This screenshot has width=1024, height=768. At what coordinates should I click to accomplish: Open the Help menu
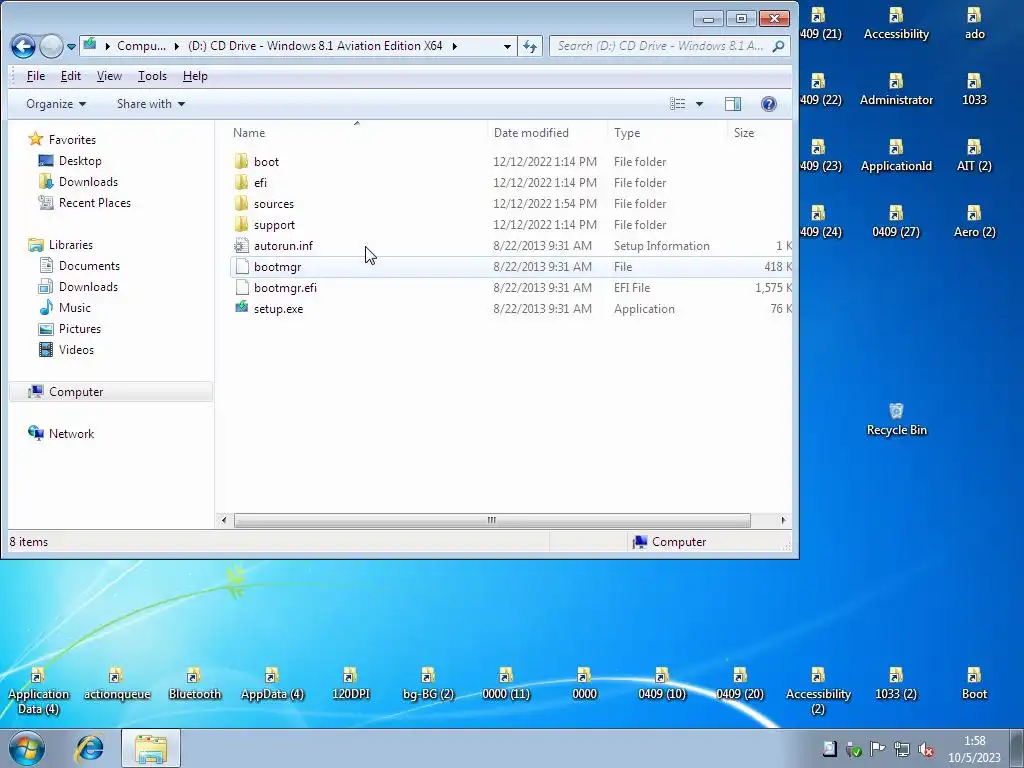click(x=195, y=76)
